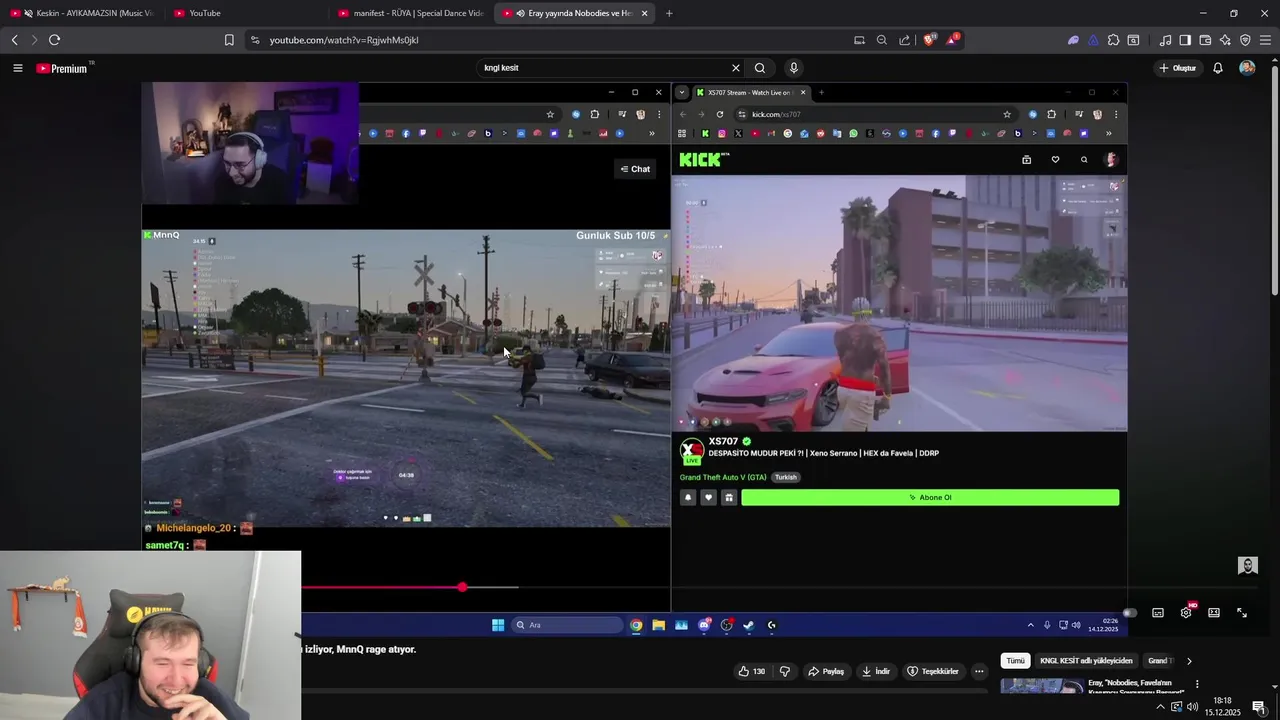Start voice search with the microphone
The image size is (1280, 720).
794,68
